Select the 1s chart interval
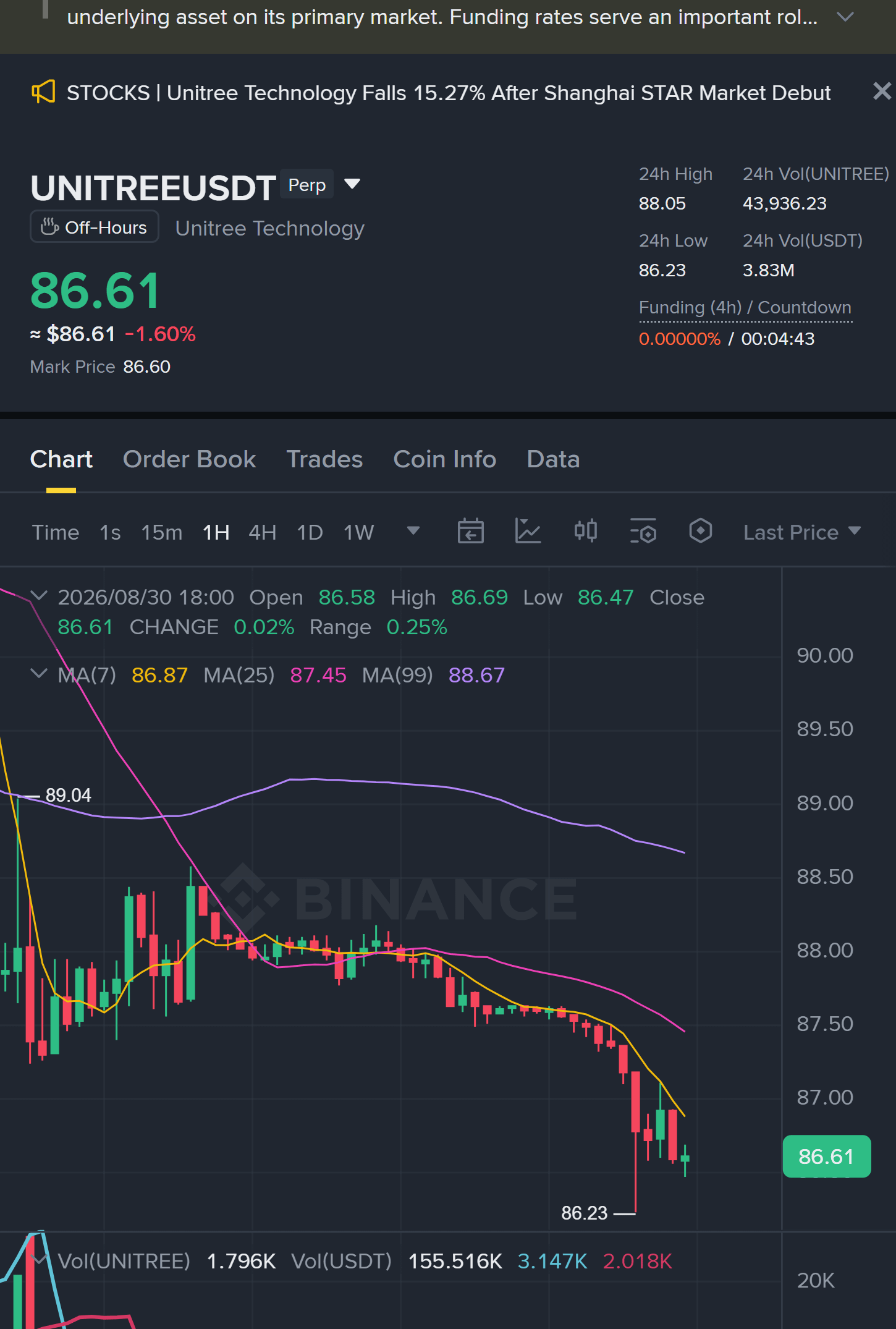Image resolution: width=896 pixels, height=1329 pixels. point(110,532)
